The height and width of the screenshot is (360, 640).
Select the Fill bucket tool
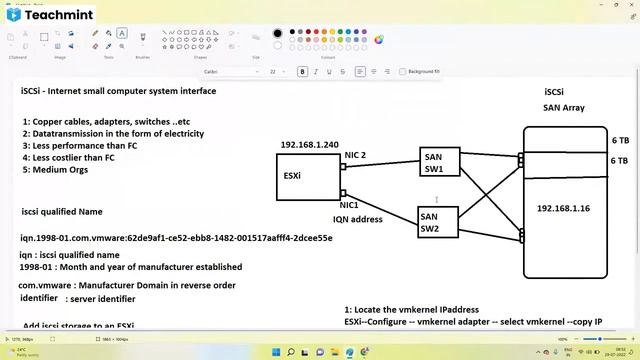(x=109, y=33)
